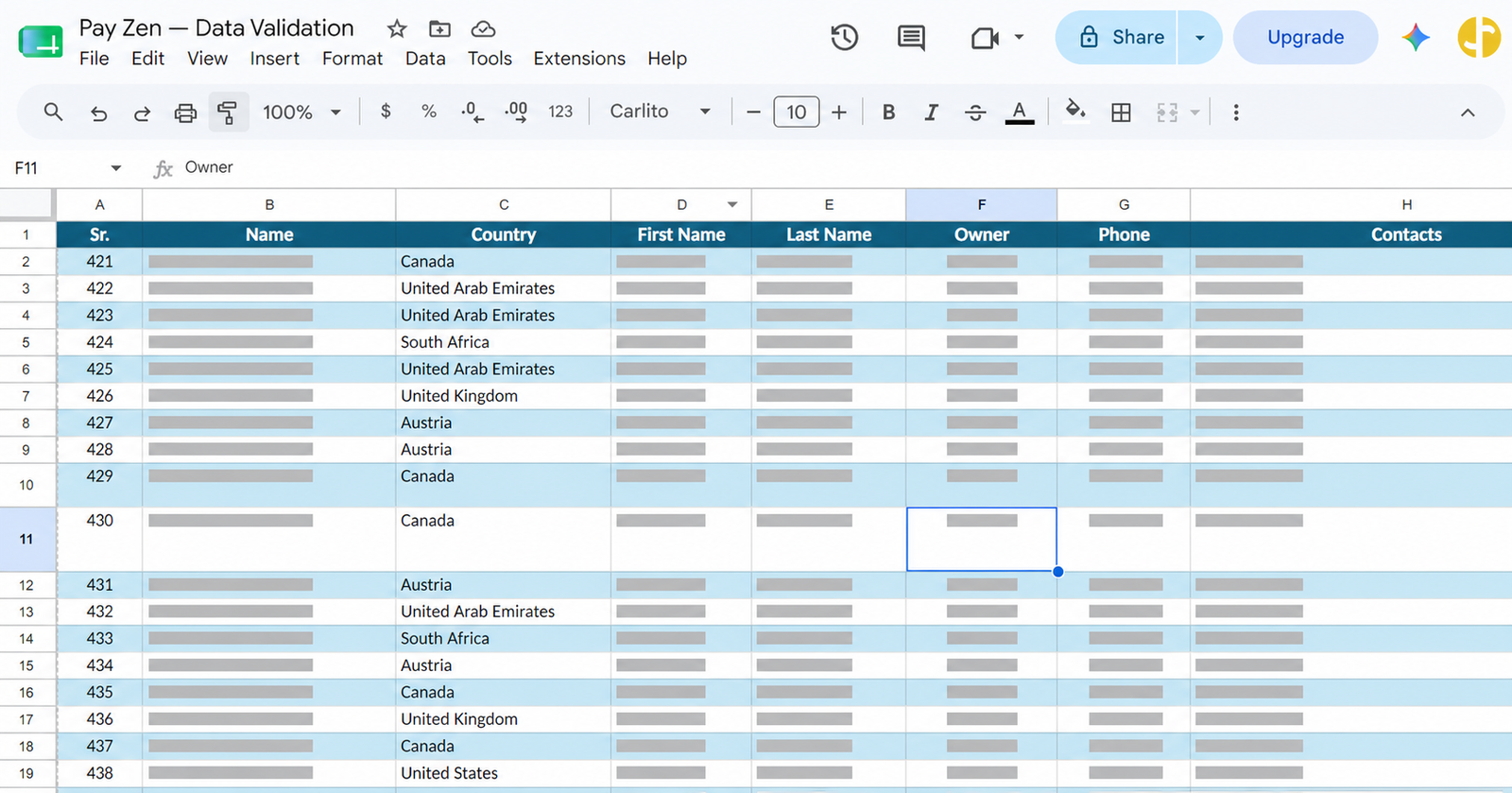
Task: Expand the meeting options arrow
Action: [1019, 37]
